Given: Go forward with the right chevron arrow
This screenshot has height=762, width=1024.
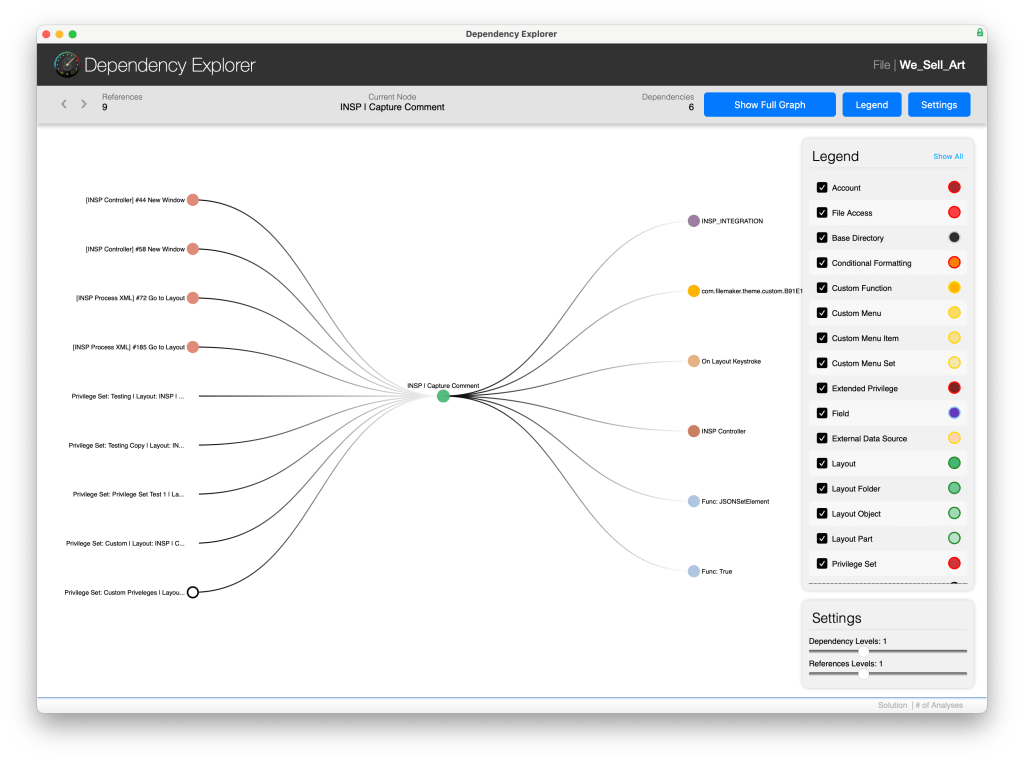Looking at the screenshot, I should pos(84,104).
